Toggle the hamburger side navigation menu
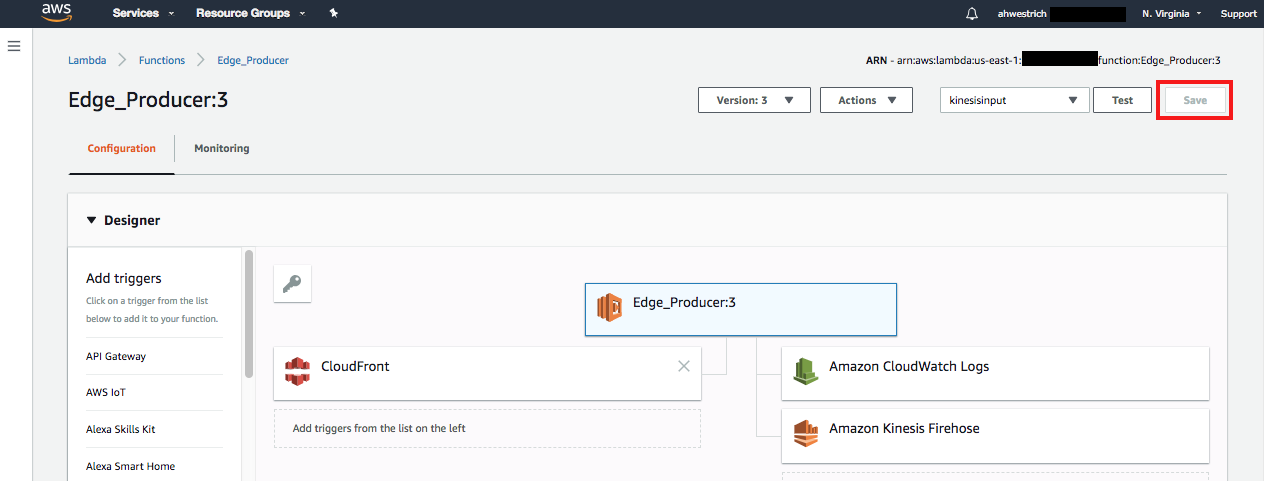 click(14, 46)
